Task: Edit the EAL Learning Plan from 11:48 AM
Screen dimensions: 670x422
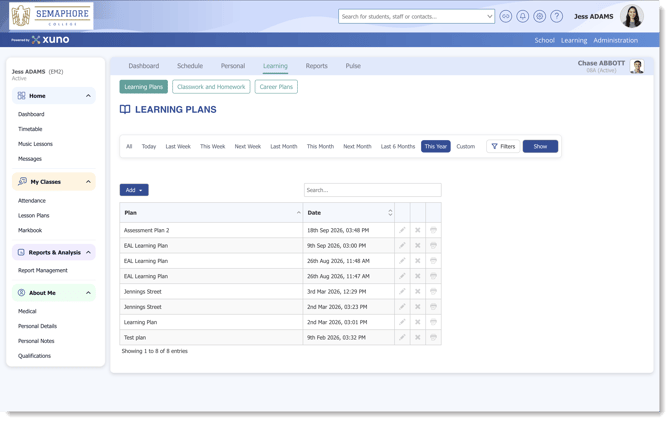Action: (402, 261)
